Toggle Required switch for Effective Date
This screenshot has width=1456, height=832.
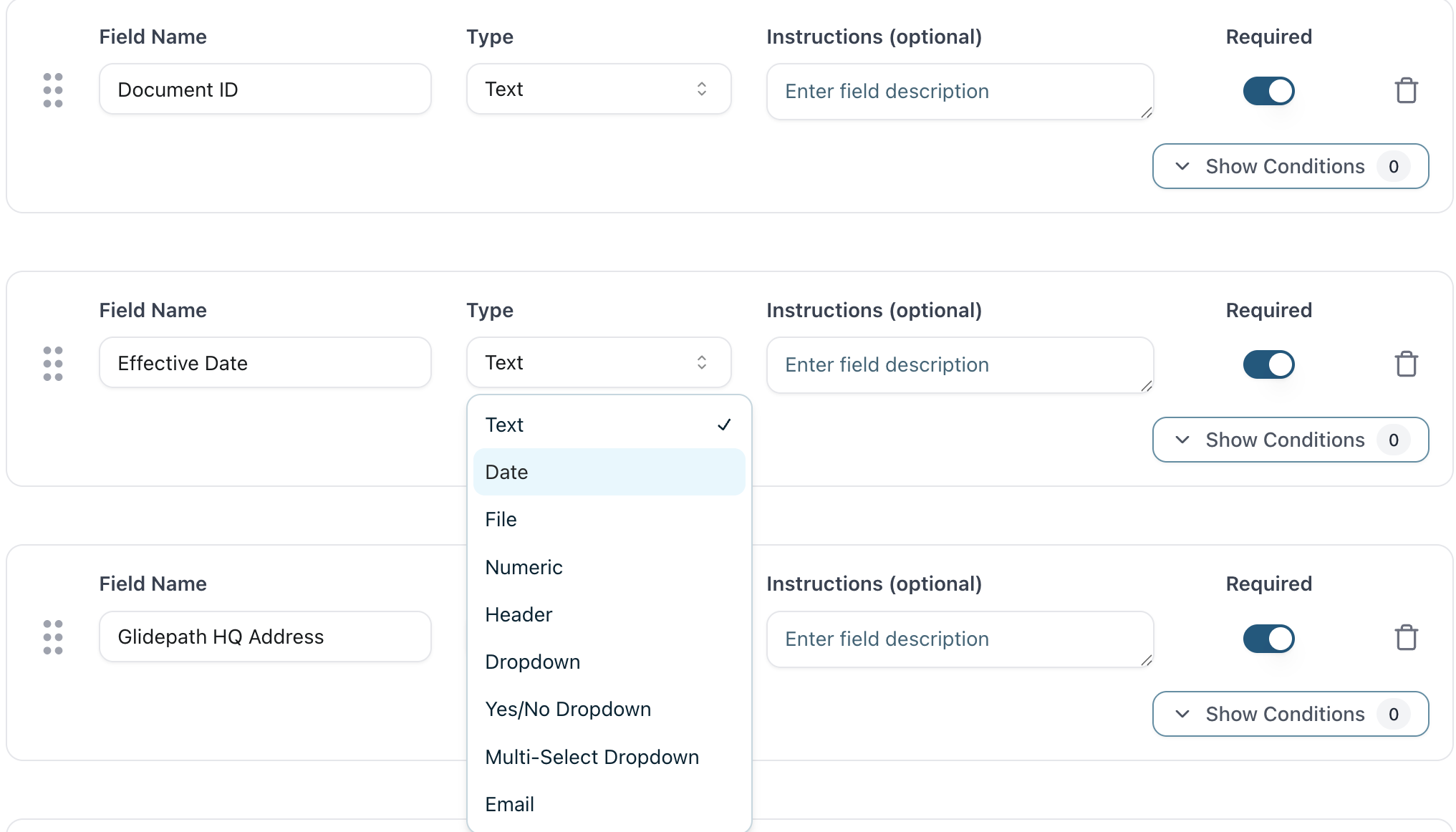1268,364
